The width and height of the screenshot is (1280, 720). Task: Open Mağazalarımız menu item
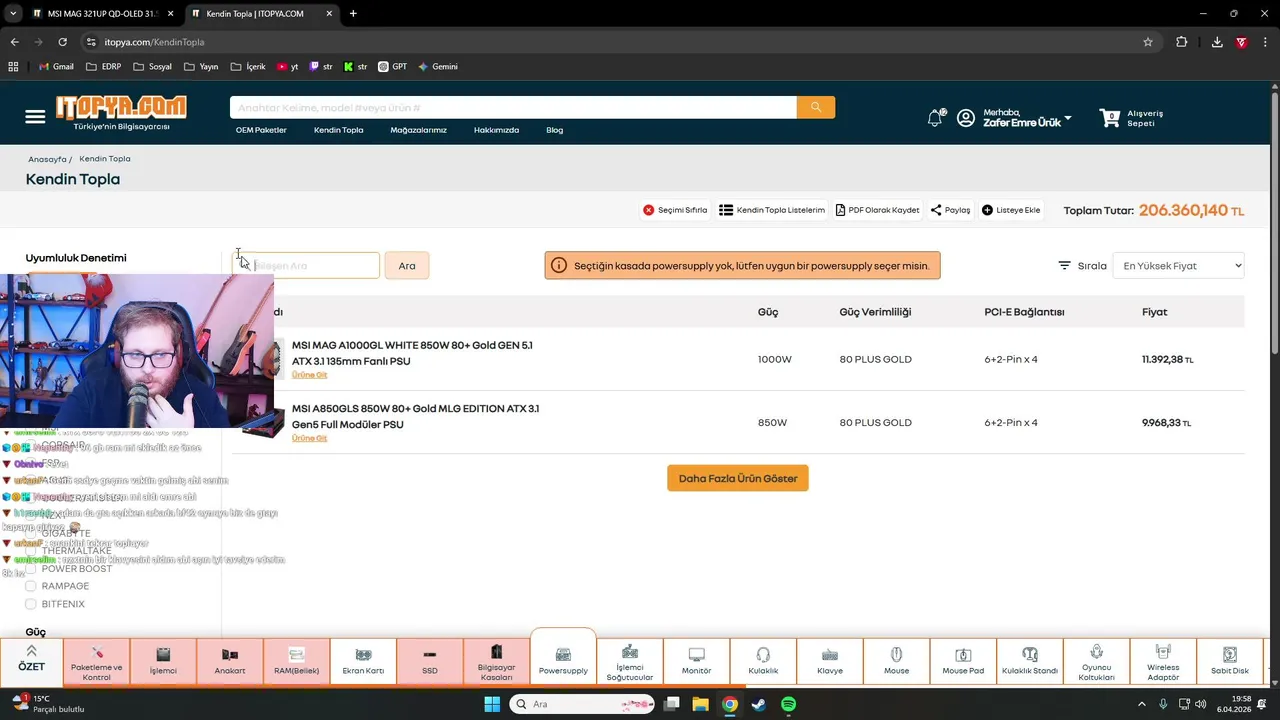coord(418,130)
